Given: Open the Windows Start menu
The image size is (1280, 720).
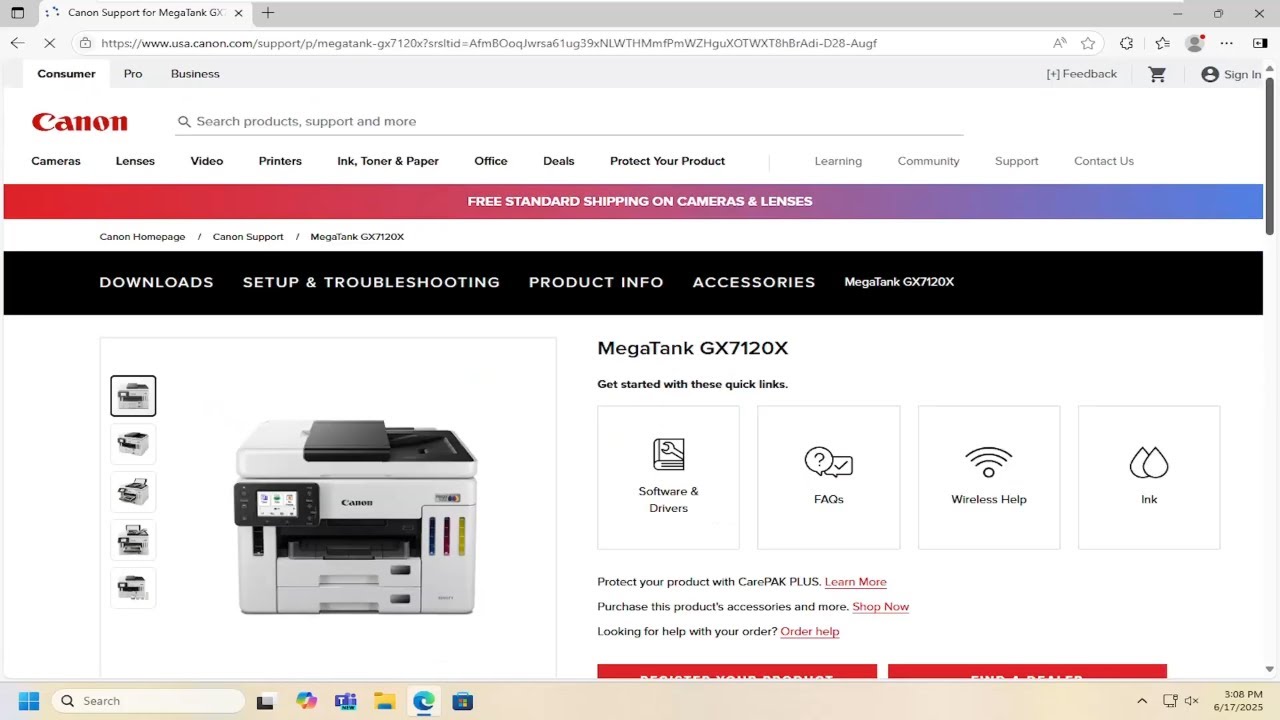Looking at the screenshot, I should tap(28, 701).
